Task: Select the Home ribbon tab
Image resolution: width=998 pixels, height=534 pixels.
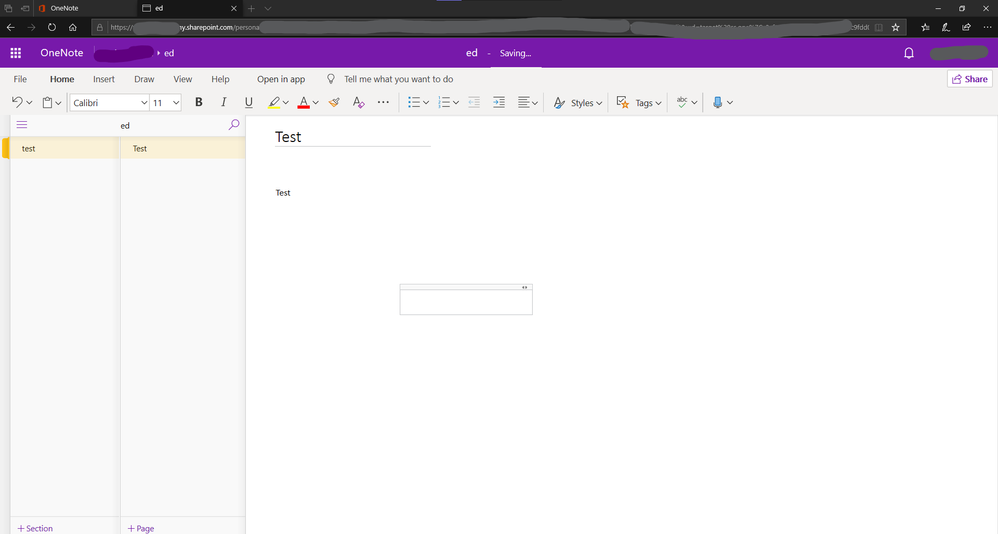Action: 62,79
